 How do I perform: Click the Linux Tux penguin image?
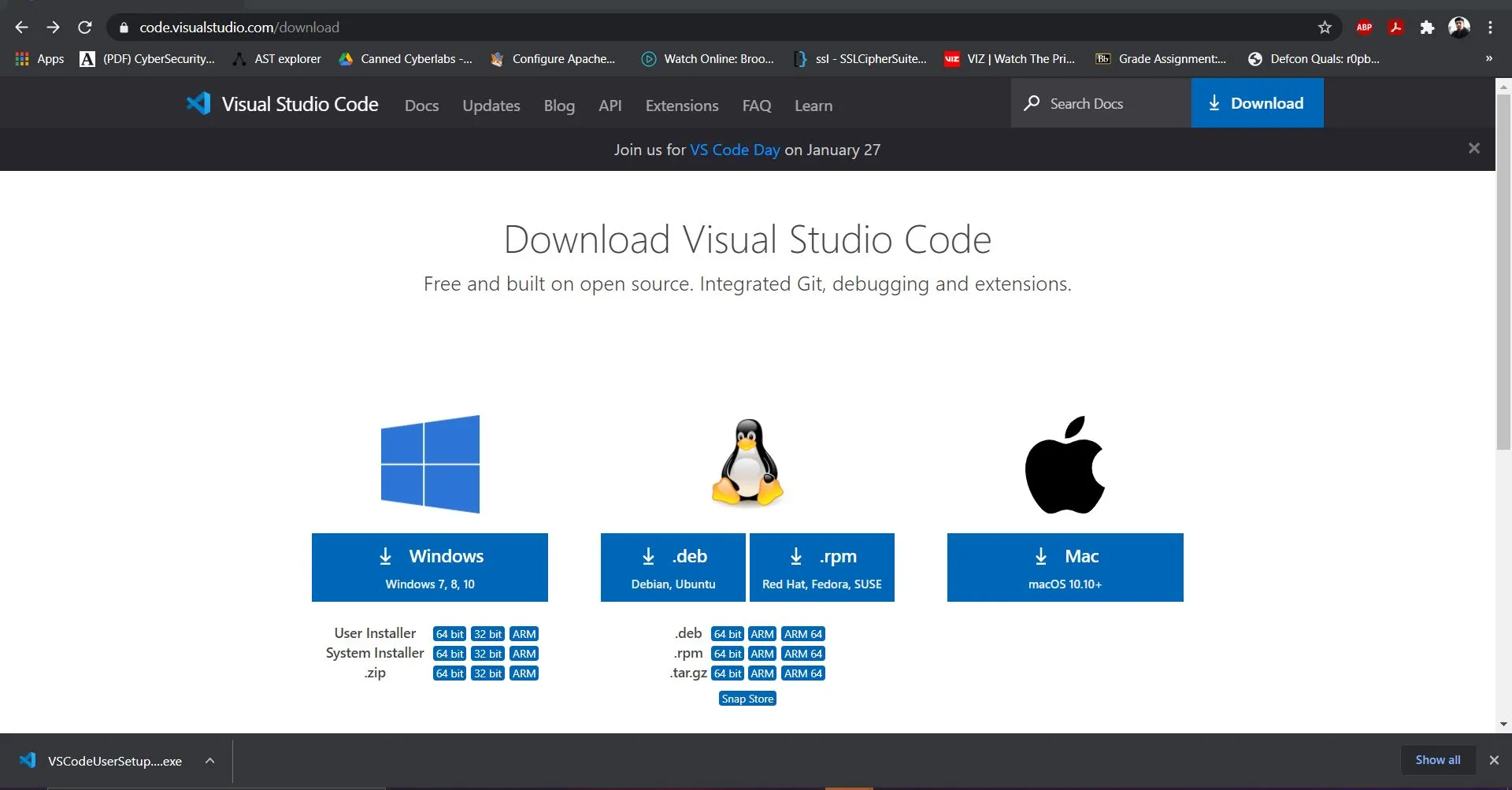tap(747, 462)
